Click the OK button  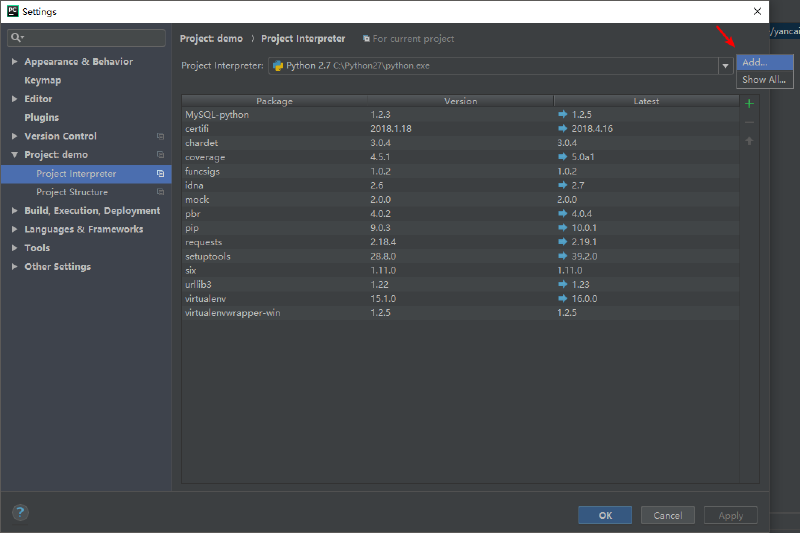[x=605, y=515]
